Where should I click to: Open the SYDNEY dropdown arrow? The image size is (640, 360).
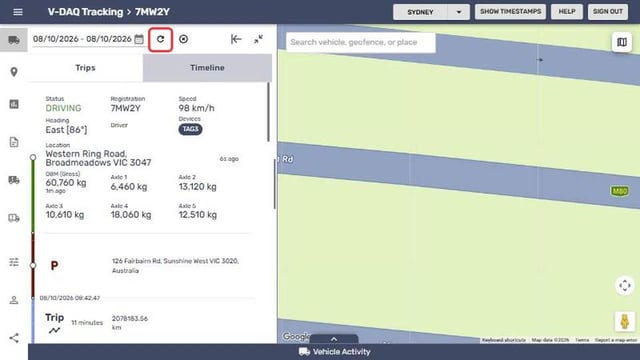(458, 12)
